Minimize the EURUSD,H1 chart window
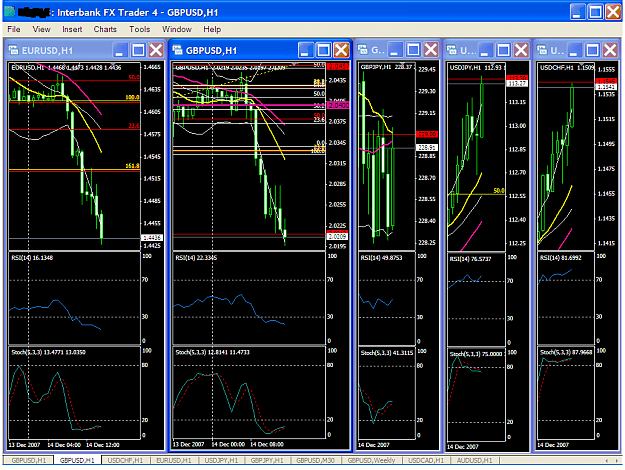The image size is (625, 470). click(x=120, y=50)
